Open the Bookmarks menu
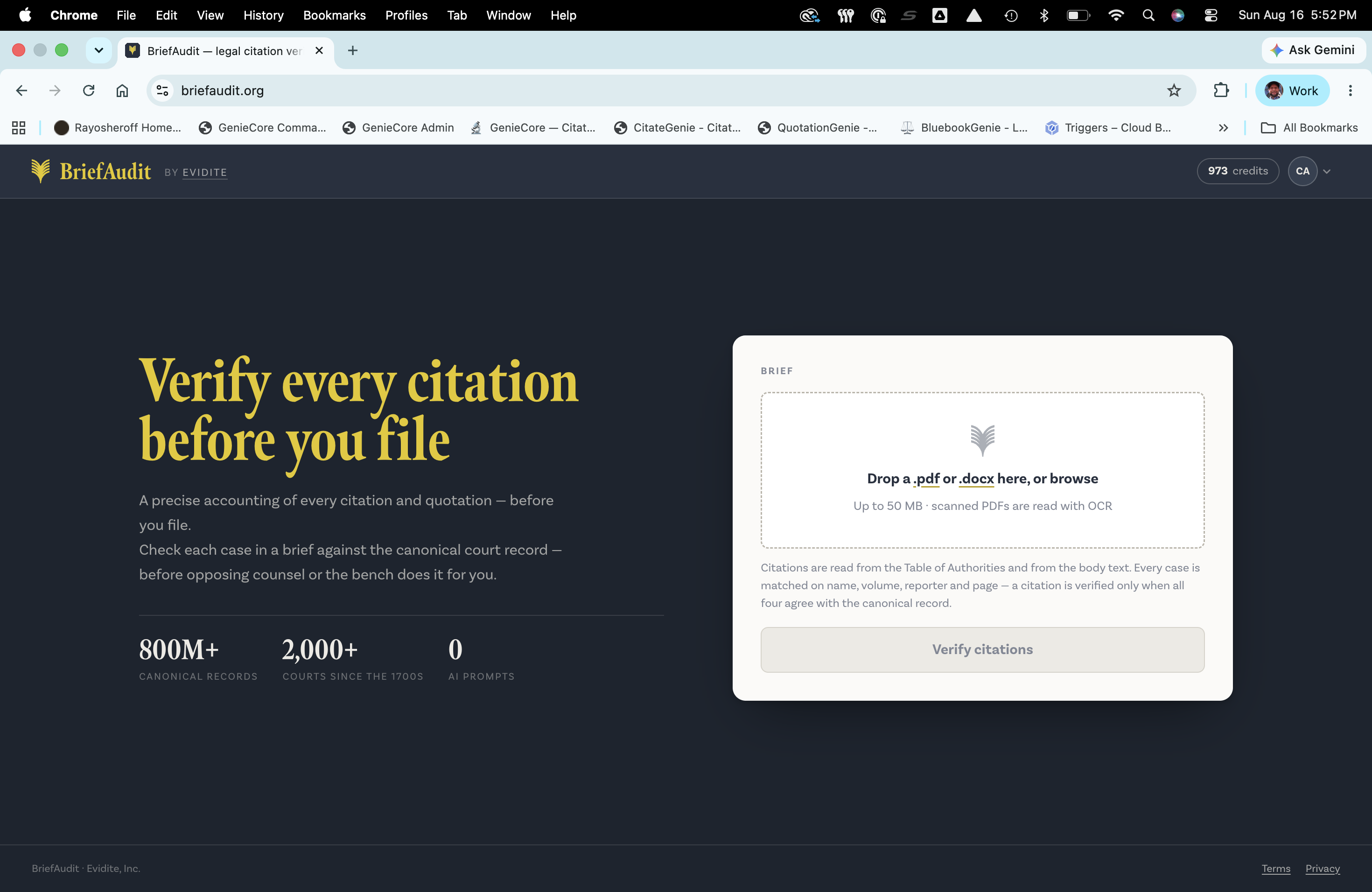 click(334, 15)
